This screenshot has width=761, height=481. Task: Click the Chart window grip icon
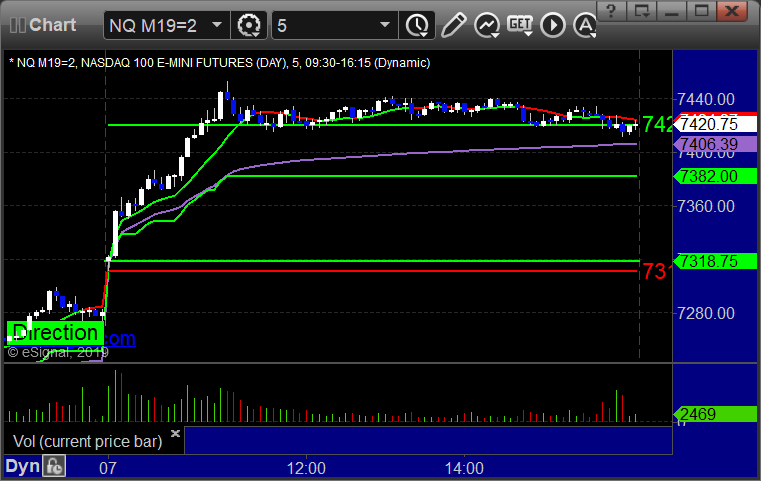(x=17, y=25)
